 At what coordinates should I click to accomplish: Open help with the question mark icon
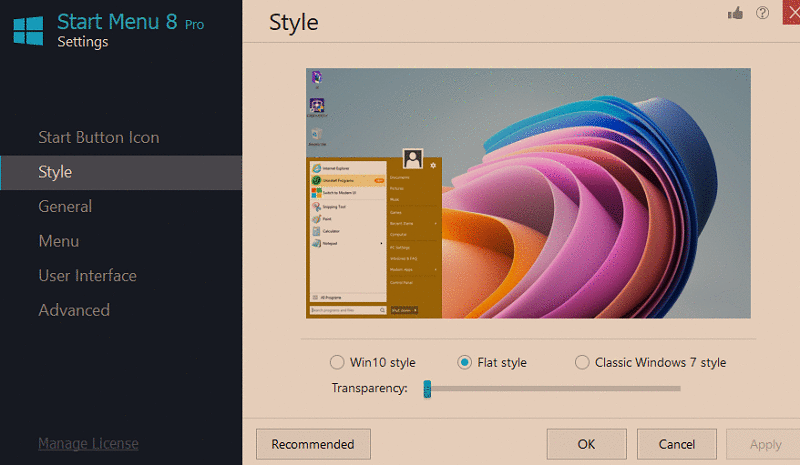pyautogui.click(x=763, y=13)
